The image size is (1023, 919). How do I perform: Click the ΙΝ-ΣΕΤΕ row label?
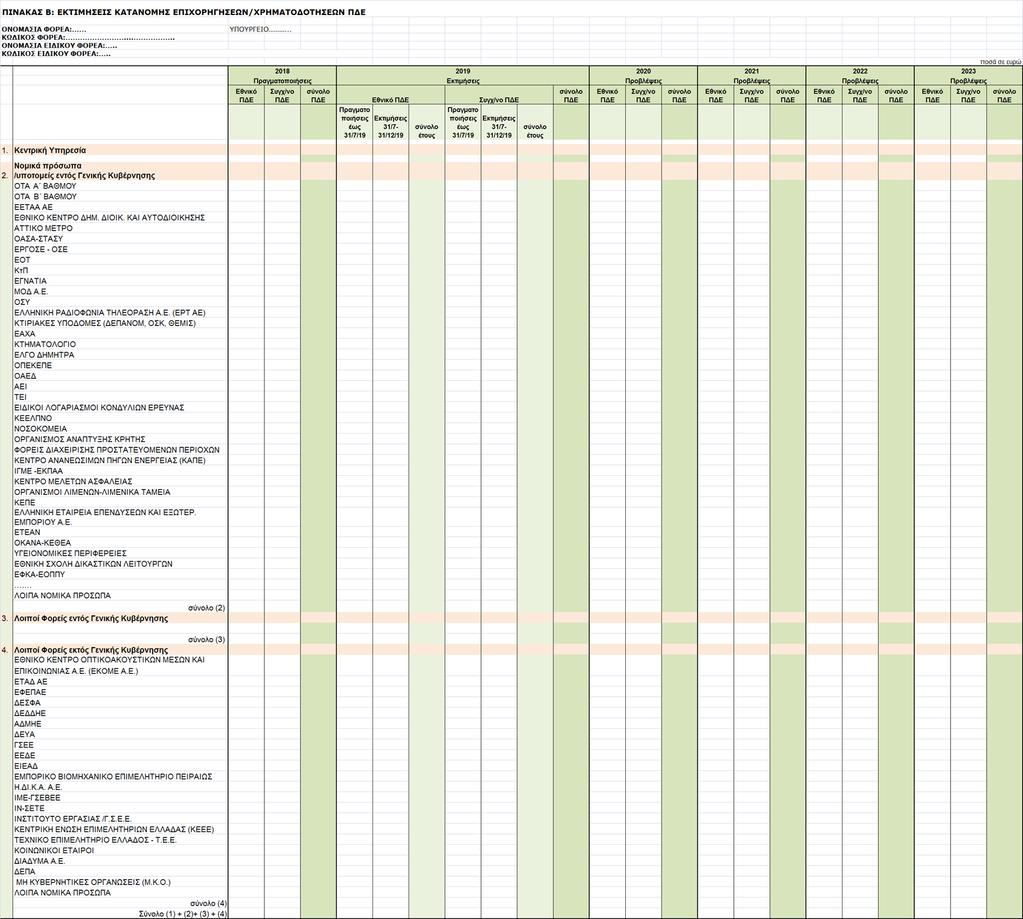(x=29, y=808)
